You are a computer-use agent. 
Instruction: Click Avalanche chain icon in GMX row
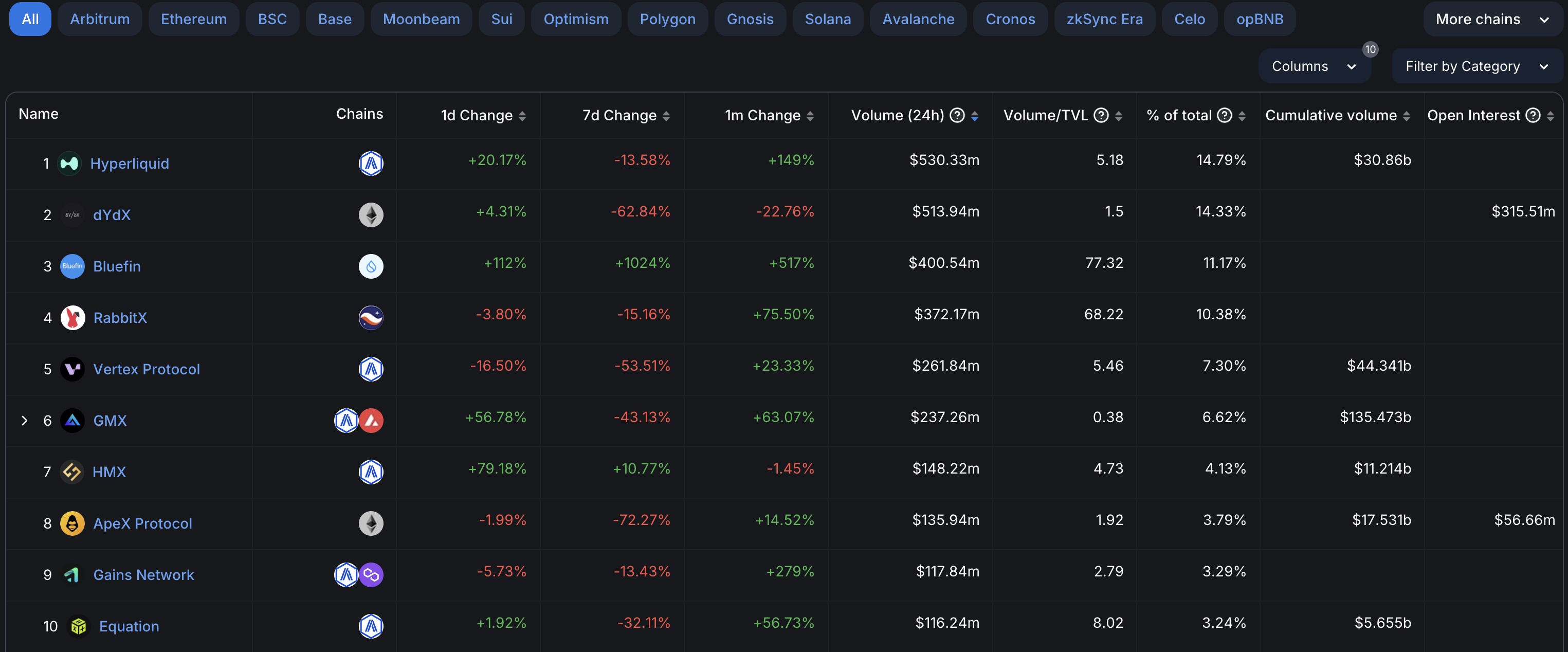tap(371, 420)
